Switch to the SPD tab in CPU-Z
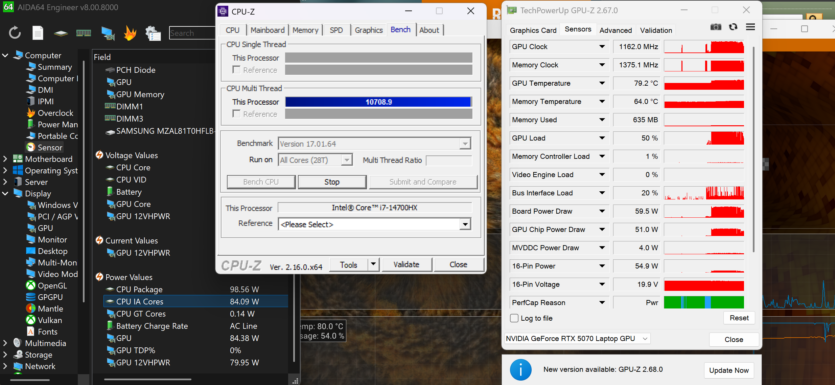 pos(336,30)
